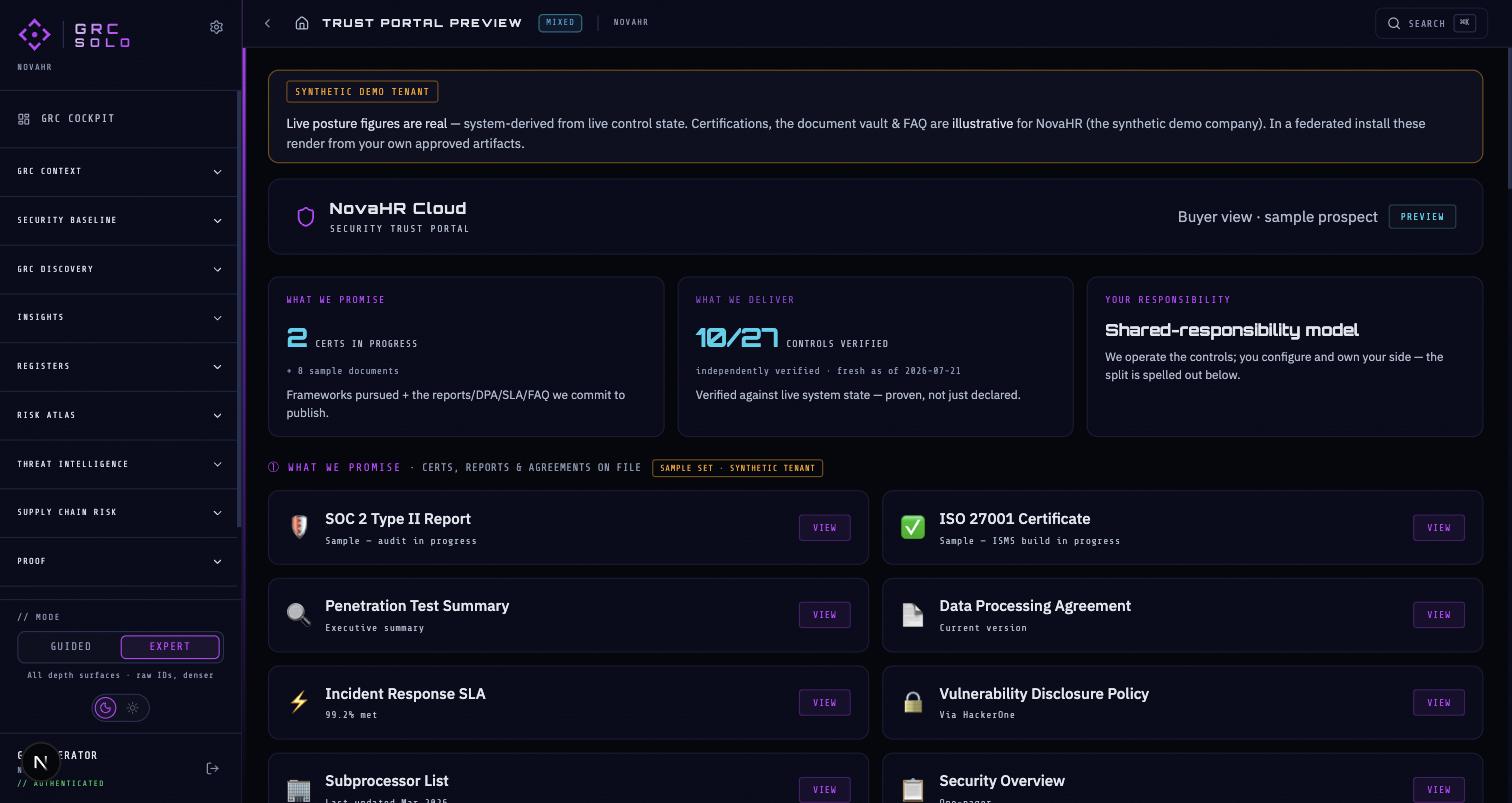Expand GRC Context section
Viewport: 1512px width, 803px height.
(119, 172)
